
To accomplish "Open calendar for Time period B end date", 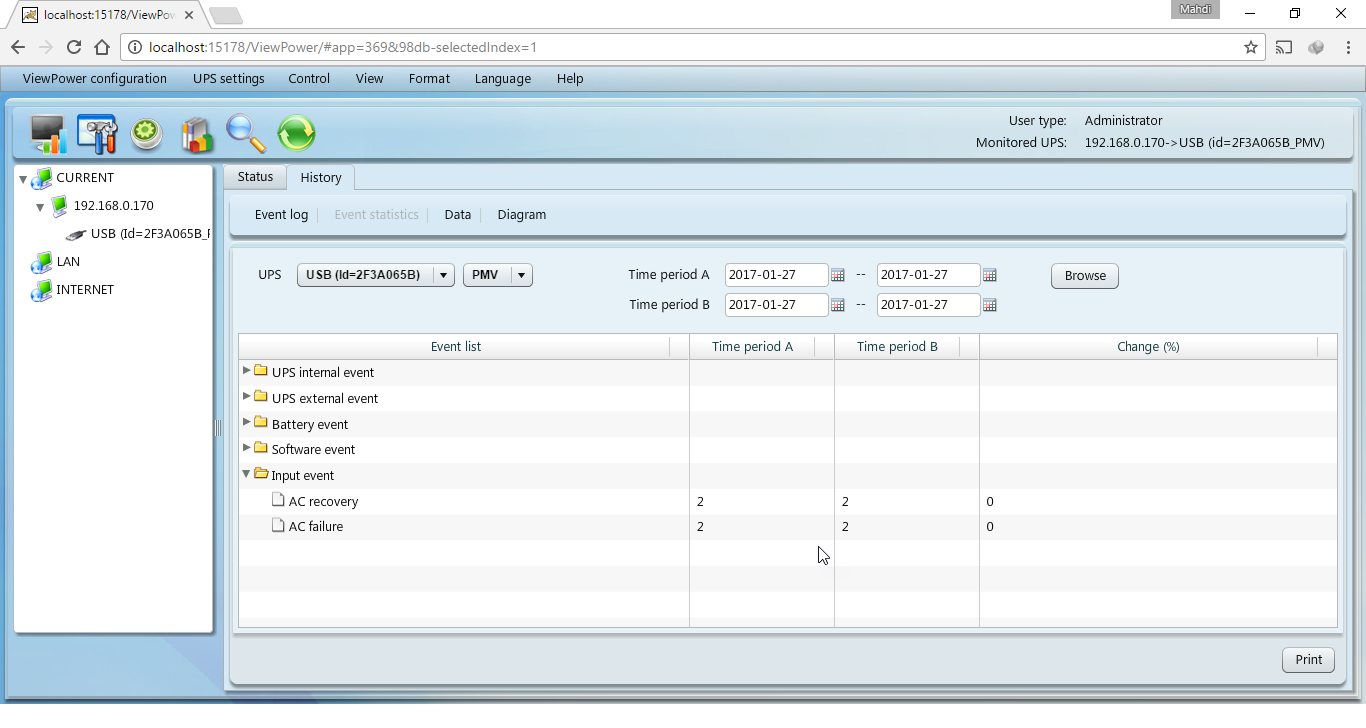I will [x=989, y=305].
